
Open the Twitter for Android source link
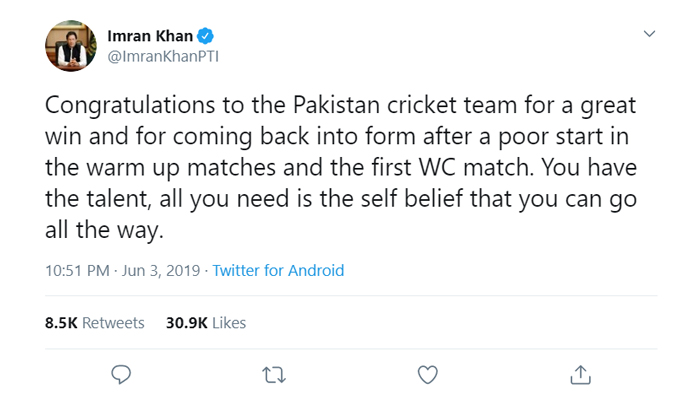click(278, 271)
